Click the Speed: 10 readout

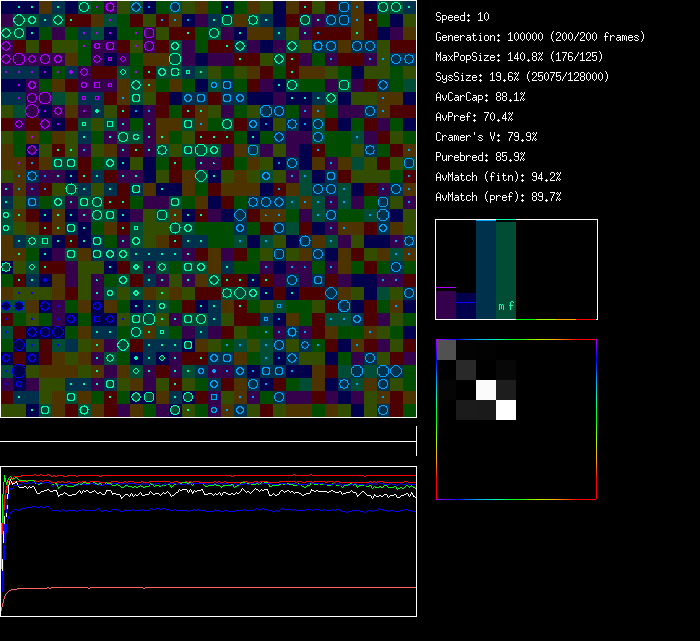462,17
